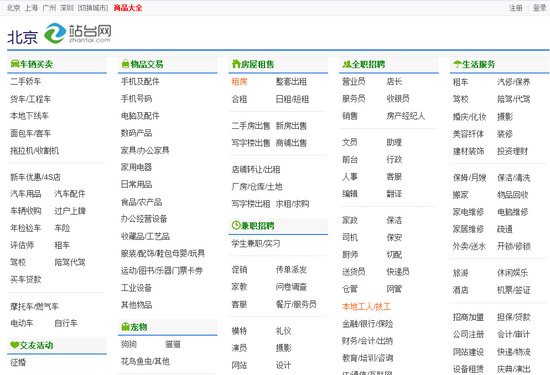550x375 pixels.
Task: Open 花鸟鱼虫/其他 under 宠物
Action: click(x=145, y=361)
